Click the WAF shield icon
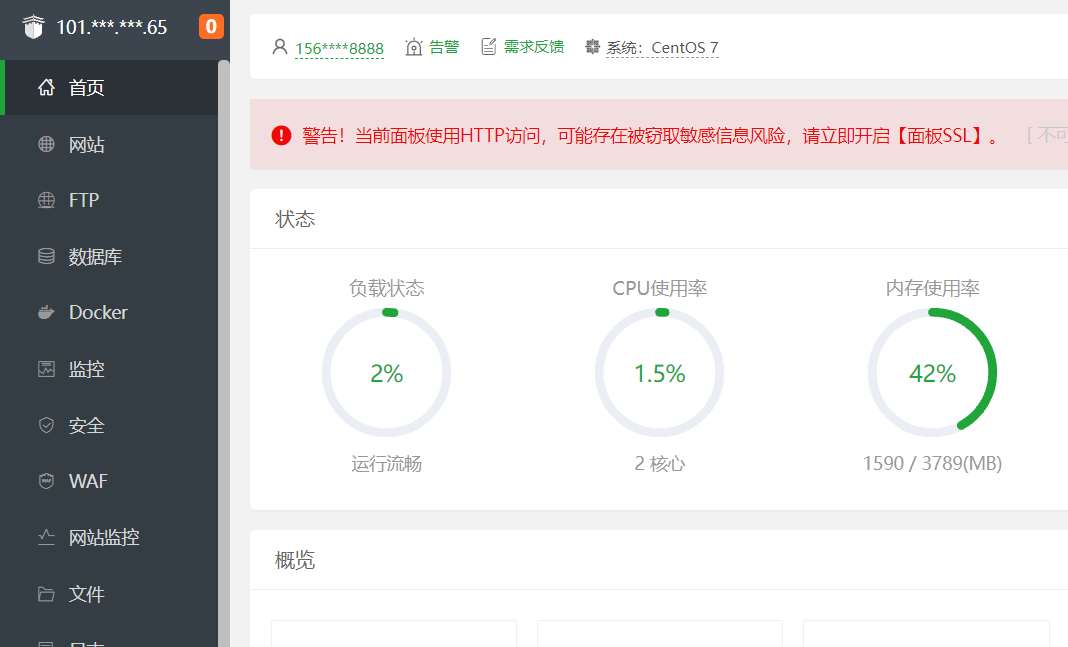Viewport: 1068px width, 647px height. point(46,481)
